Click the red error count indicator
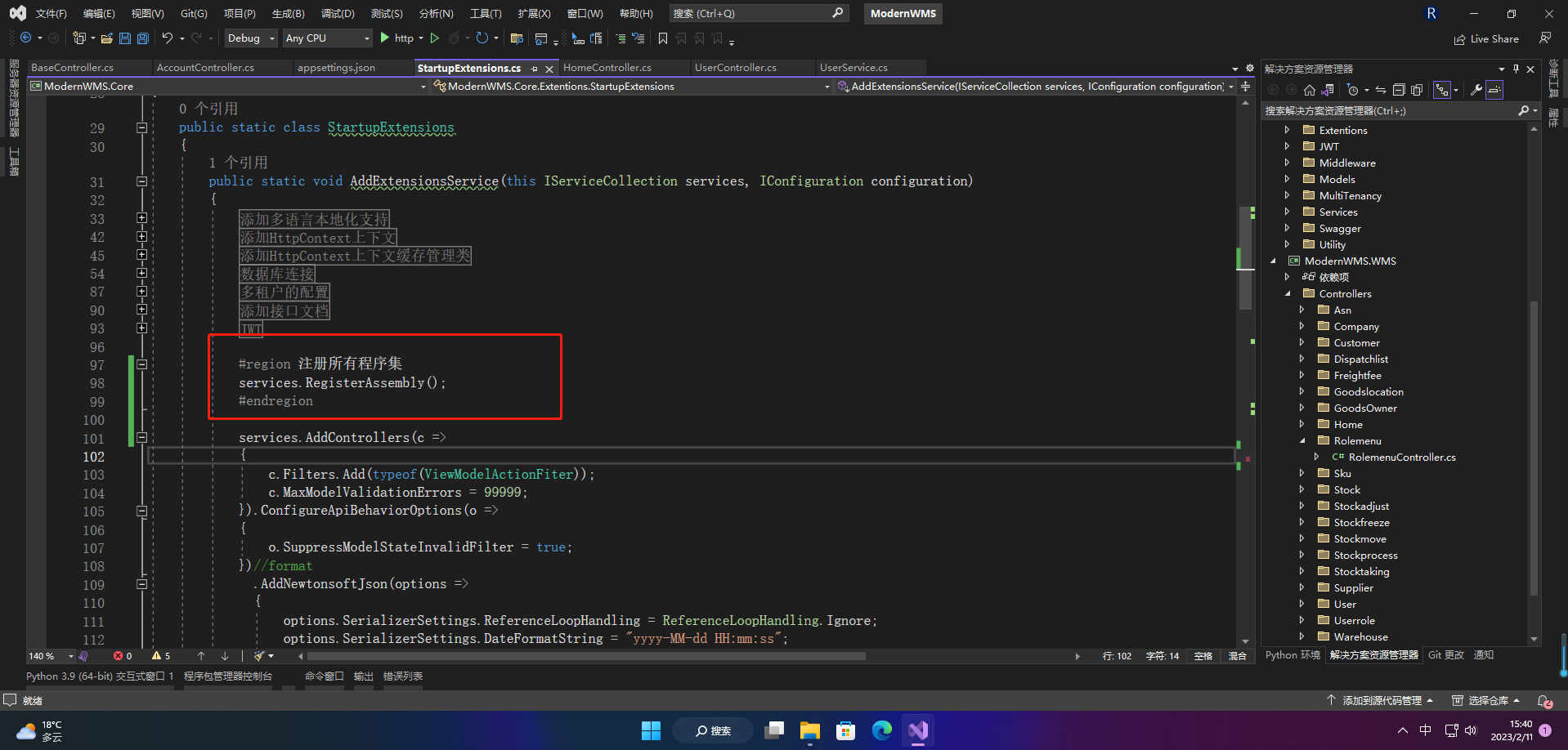The height and width of the screenshot is (750, 1568). [123, 656]
